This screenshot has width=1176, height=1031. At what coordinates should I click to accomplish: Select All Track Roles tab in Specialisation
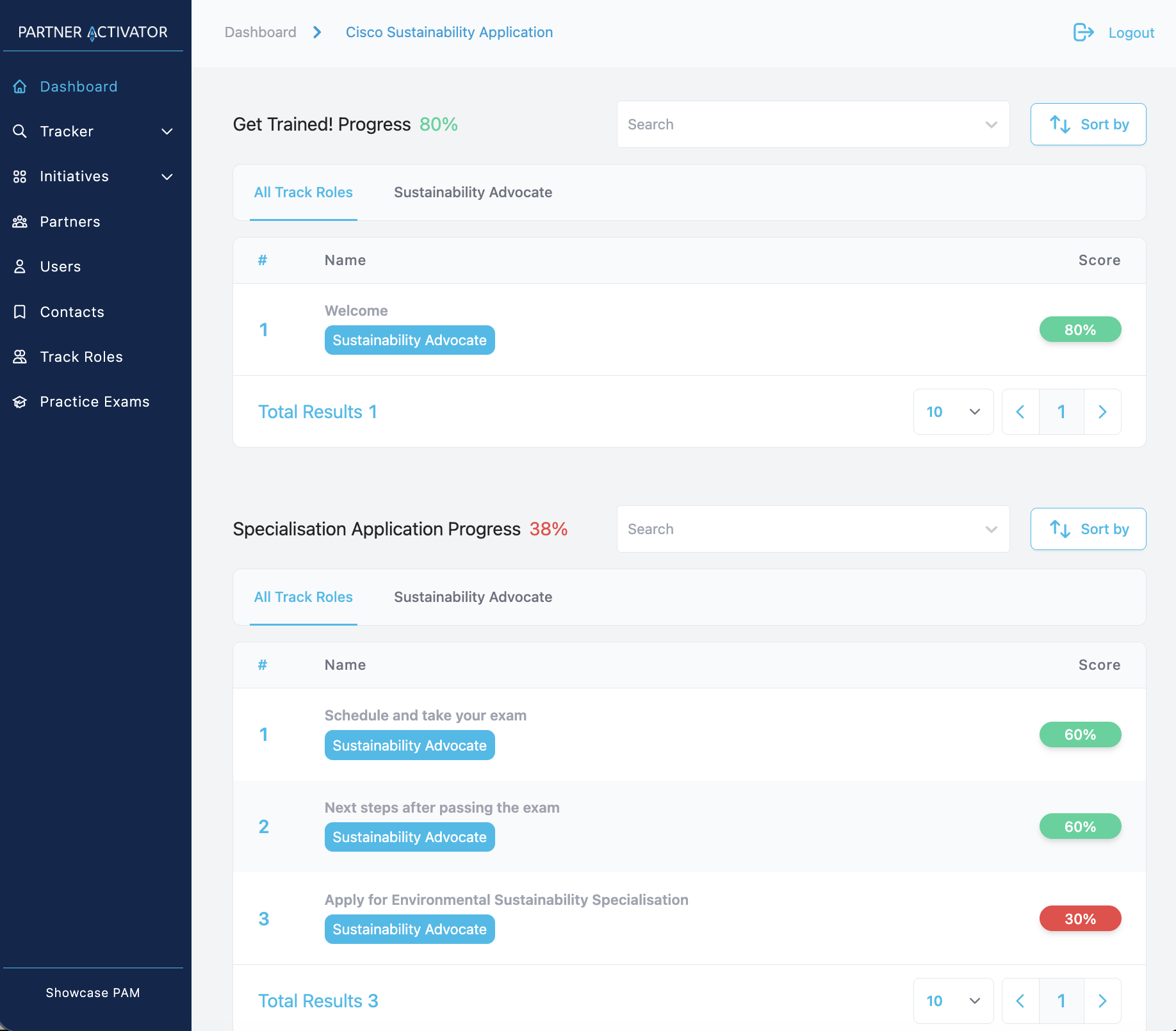(304, 597)
